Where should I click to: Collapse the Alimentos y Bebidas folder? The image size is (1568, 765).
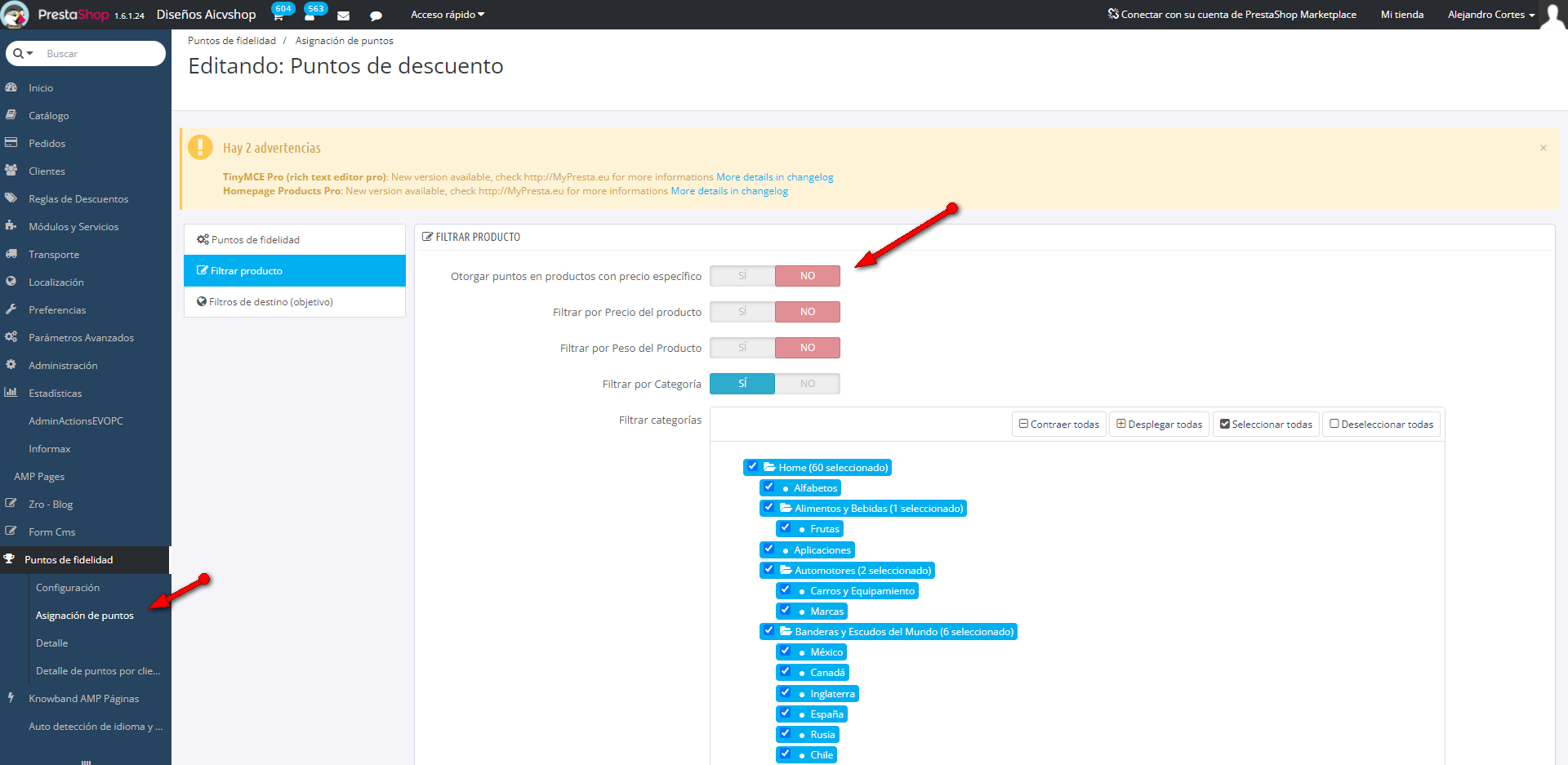[786, 508]
